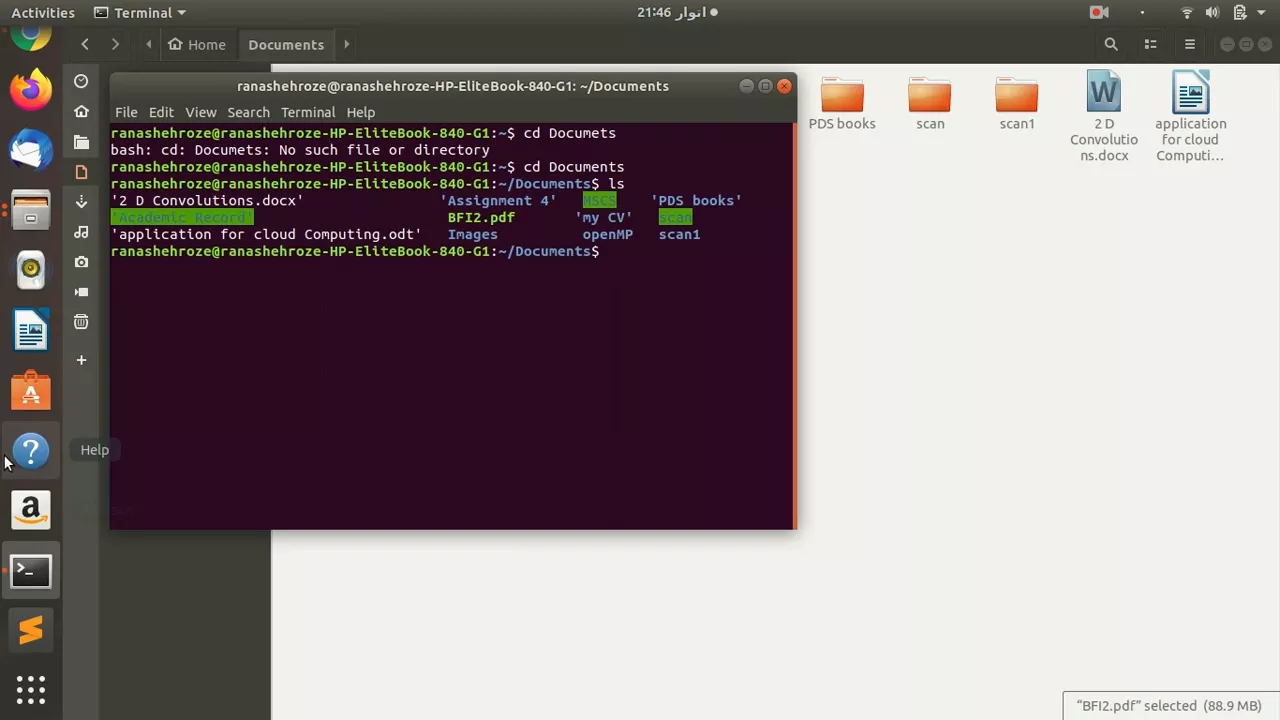Open the Edit menu in the terminal

click(x=161, y=112)
